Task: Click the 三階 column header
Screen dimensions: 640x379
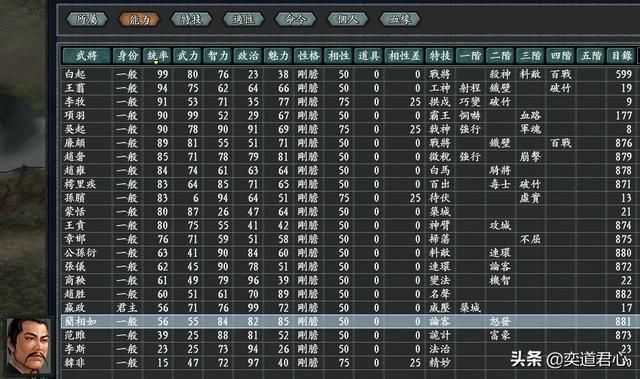Action: click(x=531, y=55)
